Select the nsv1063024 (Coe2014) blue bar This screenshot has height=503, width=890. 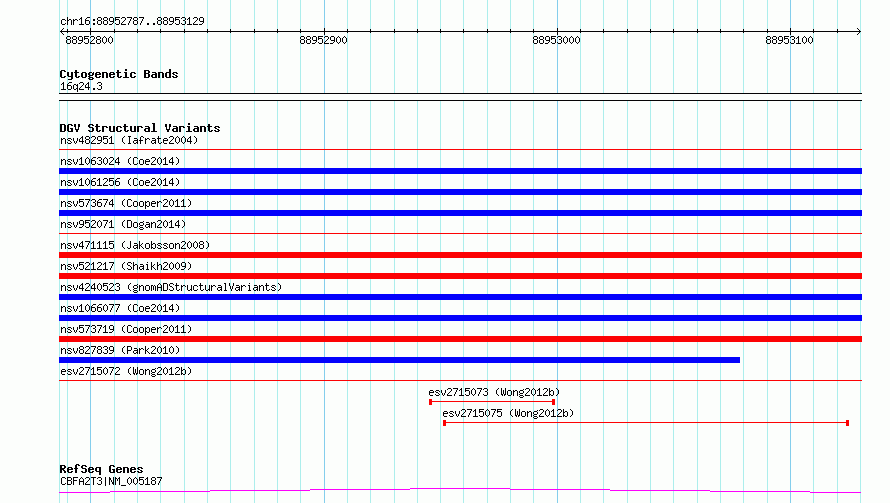click(x=460, y=171)
